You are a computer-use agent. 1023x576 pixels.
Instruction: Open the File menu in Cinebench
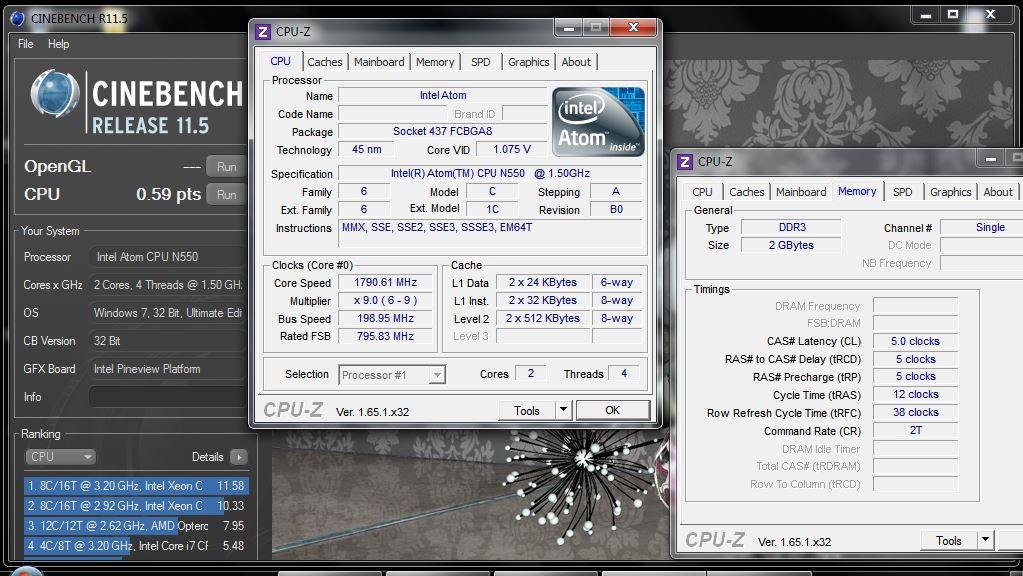(25, 44)
